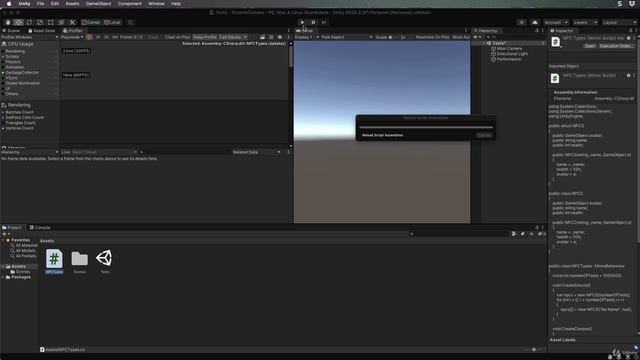Image resolution: width=640 pixels, height=360 pixels.
Task: Open the profiler Hierarchy view dropdown
Action: point(29,152)
